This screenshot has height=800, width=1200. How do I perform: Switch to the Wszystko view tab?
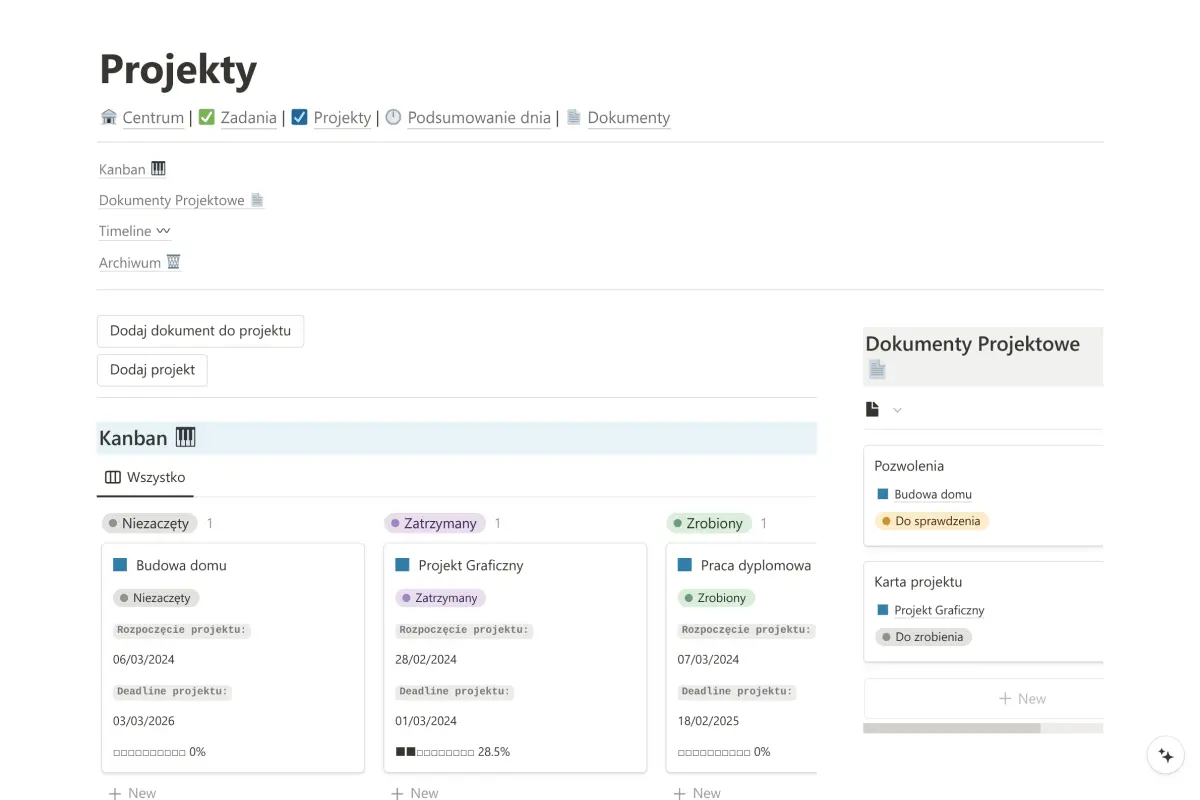point(144,478)
